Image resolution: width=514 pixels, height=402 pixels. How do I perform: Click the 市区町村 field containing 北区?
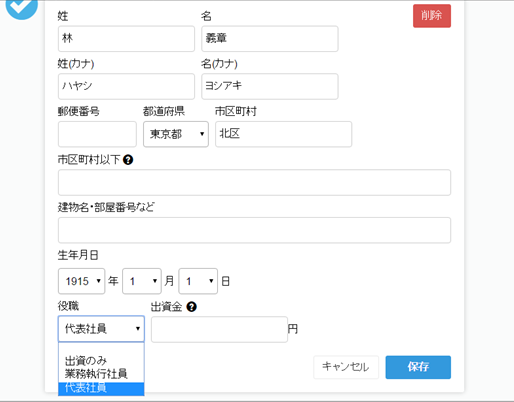click(284, 134)
